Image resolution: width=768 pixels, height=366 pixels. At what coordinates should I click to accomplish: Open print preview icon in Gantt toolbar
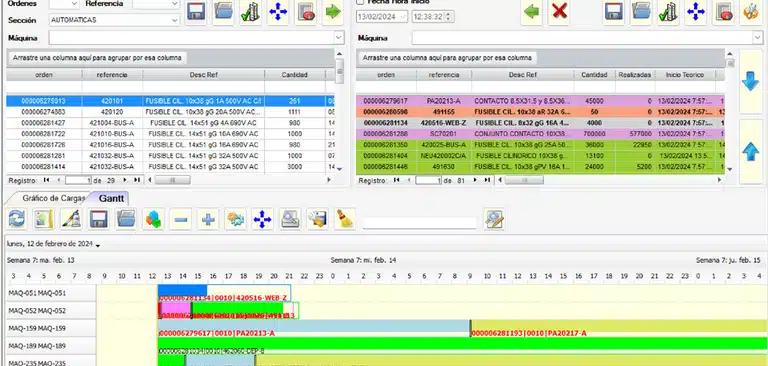click(290, 219)
